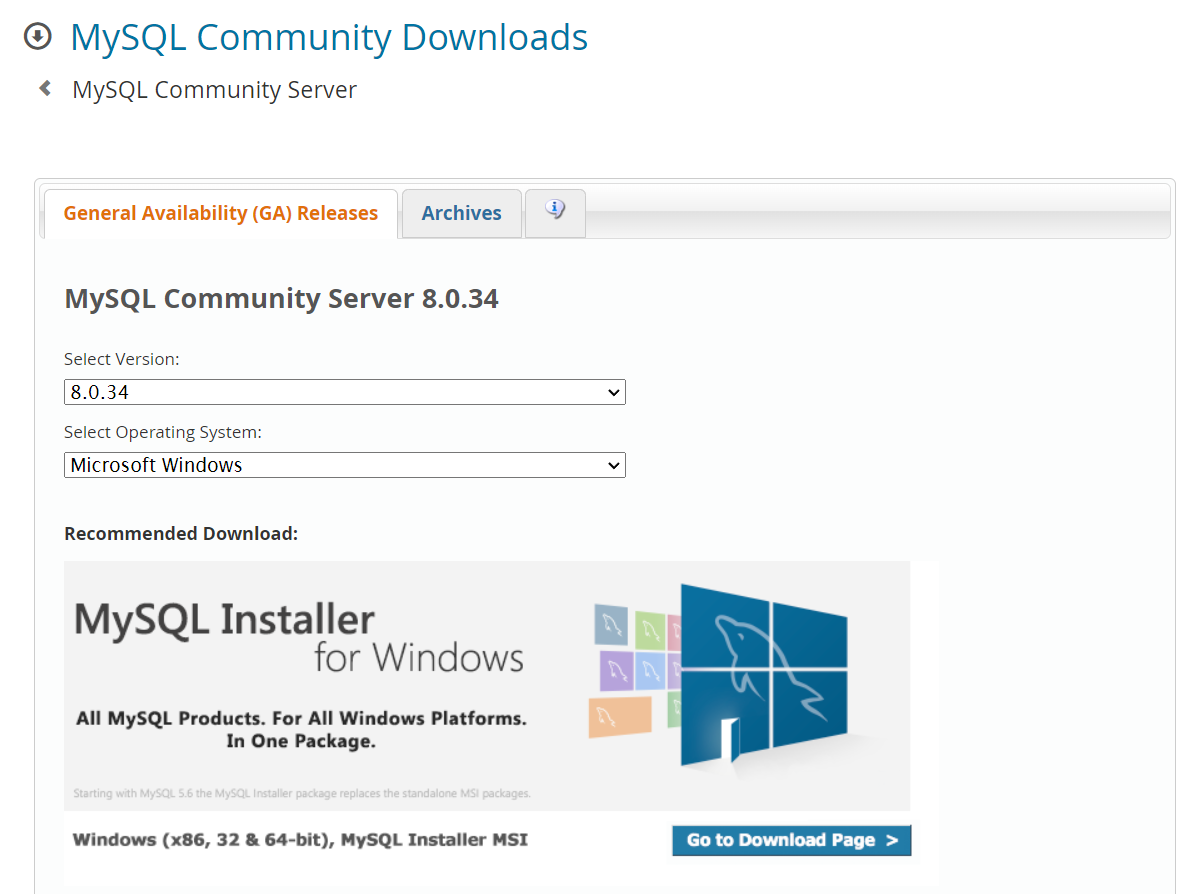The width and height of the screenshot is (1183, 894).
Task: Click the MySQL Installer for Windows banner
Action: [487, 685]
